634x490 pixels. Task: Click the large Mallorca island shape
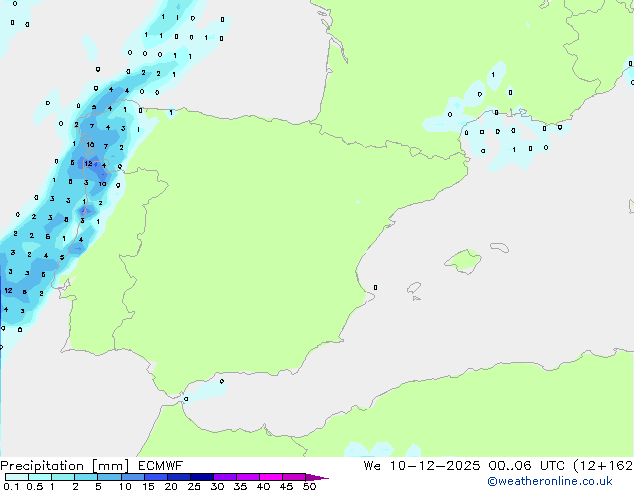463,261
